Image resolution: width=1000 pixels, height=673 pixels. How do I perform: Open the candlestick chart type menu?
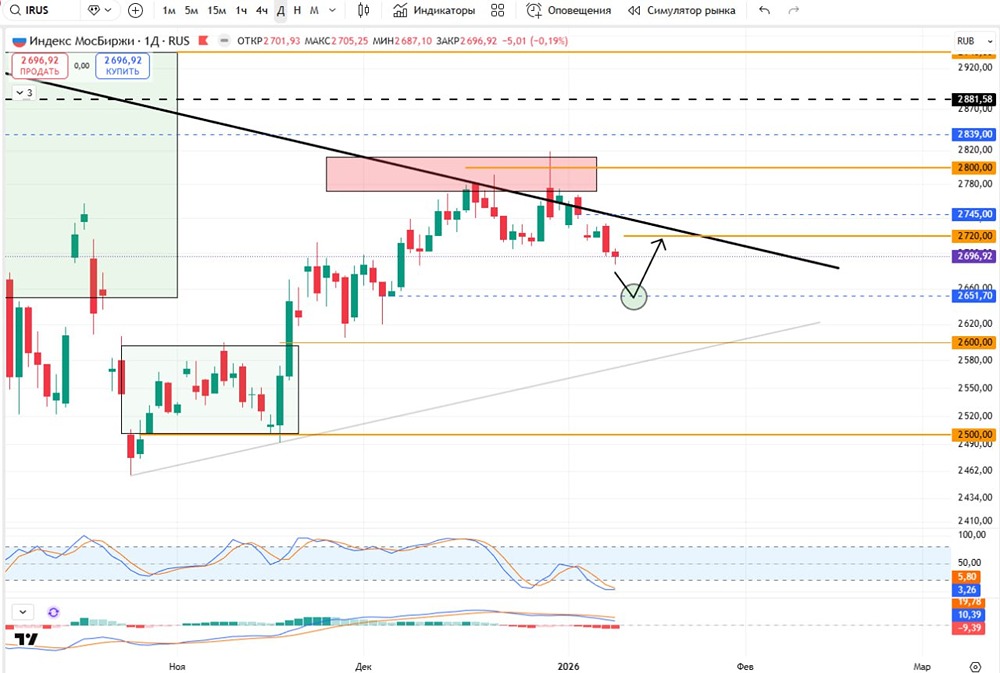pyautogui.click(x=364, y=10)
